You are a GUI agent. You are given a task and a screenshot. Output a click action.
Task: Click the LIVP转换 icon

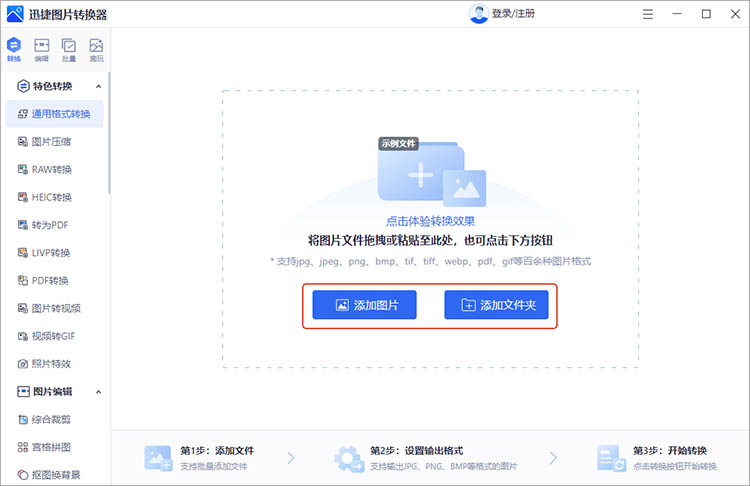(x=22, y=253)
